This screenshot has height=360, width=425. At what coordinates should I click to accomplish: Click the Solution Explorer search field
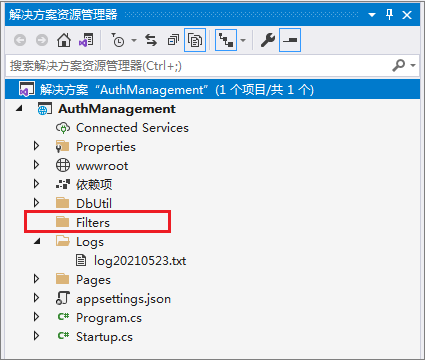(x=198, y=65)
